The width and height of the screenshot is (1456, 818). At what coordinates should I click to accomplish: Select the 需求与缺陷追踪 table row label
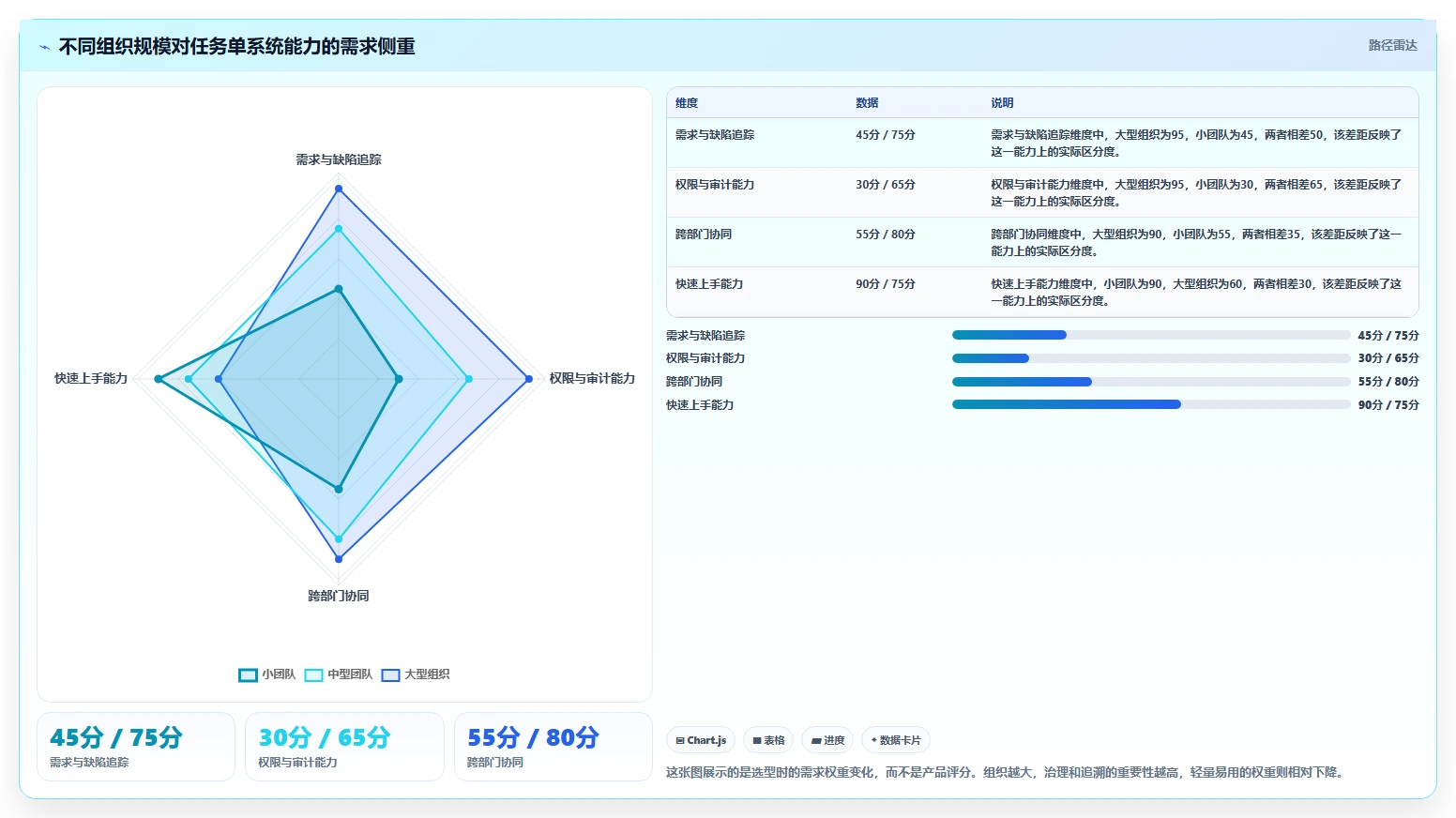pos(715,135)
